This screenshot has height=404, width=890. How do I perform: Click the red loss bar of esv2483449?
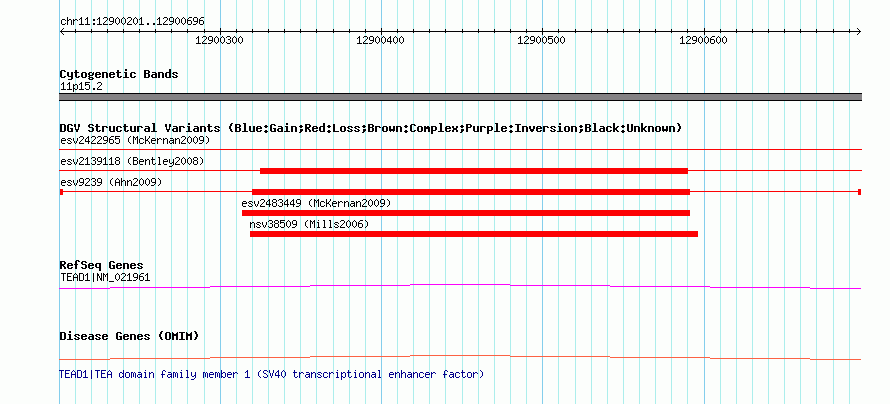coord(465,213)
